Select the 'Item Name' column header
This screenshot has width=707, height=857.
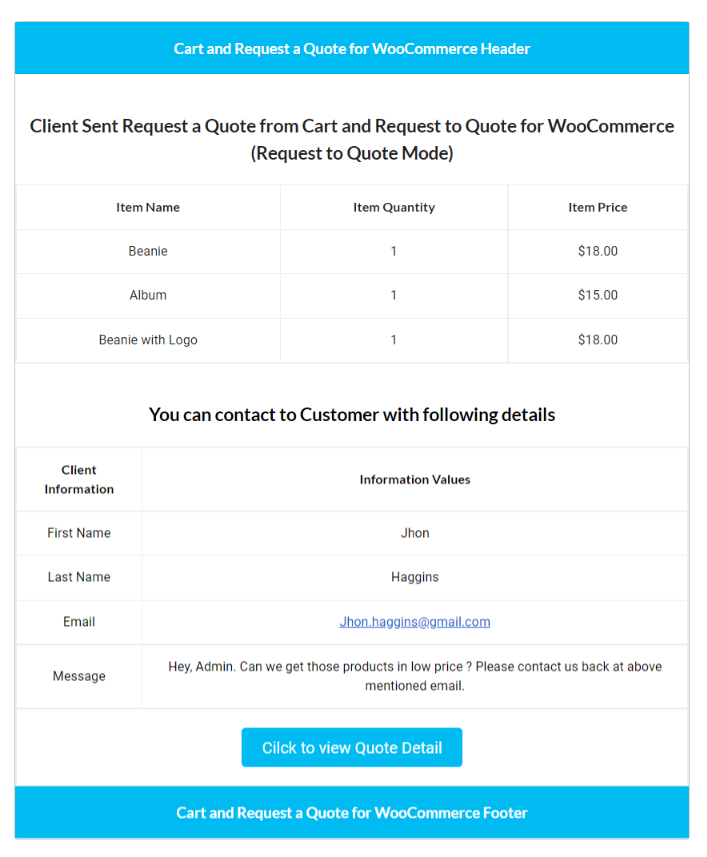click(x=148, y=208)
